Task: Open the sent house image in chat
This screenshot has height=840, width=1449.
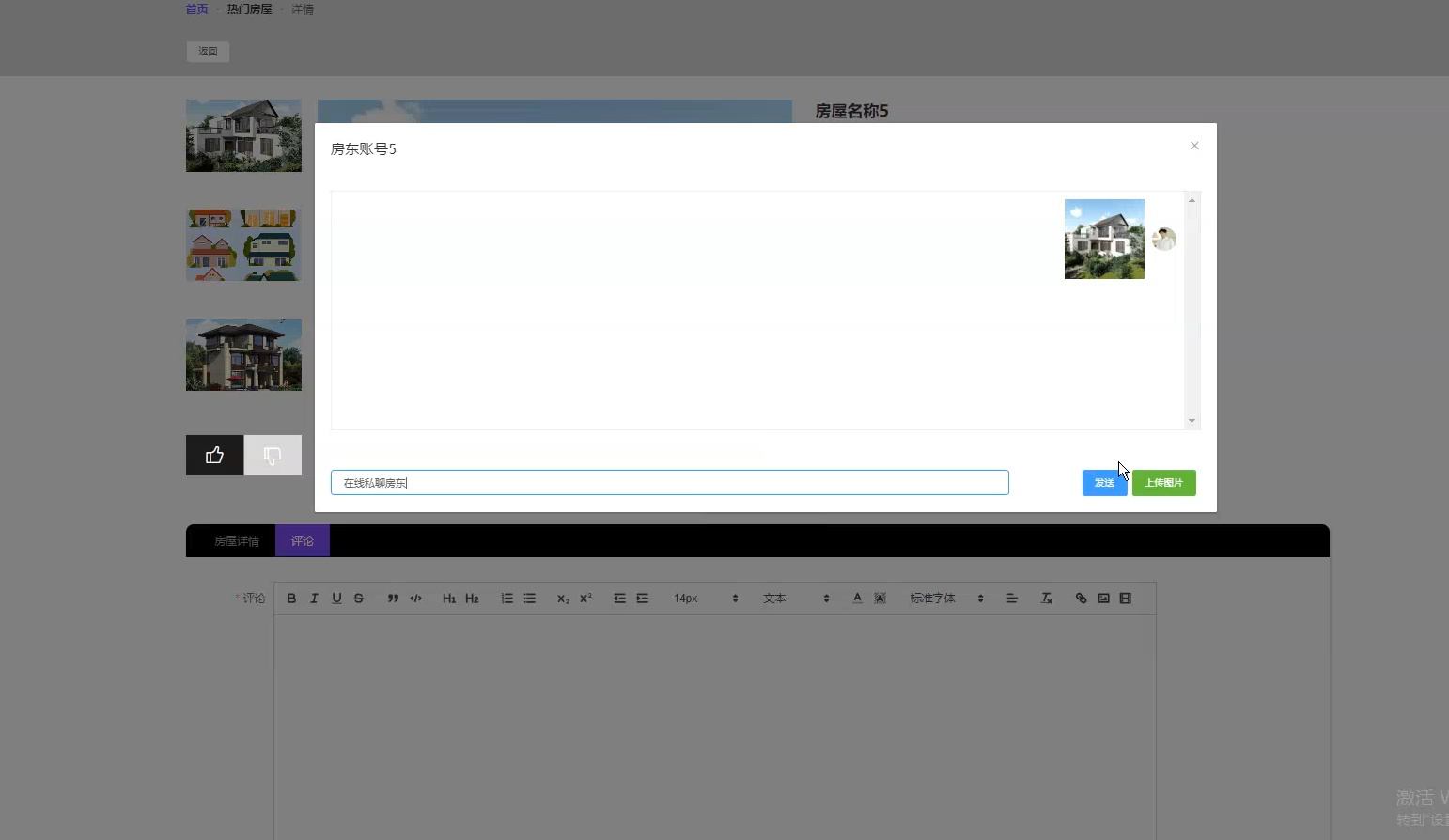Action: pos(1104,239)
